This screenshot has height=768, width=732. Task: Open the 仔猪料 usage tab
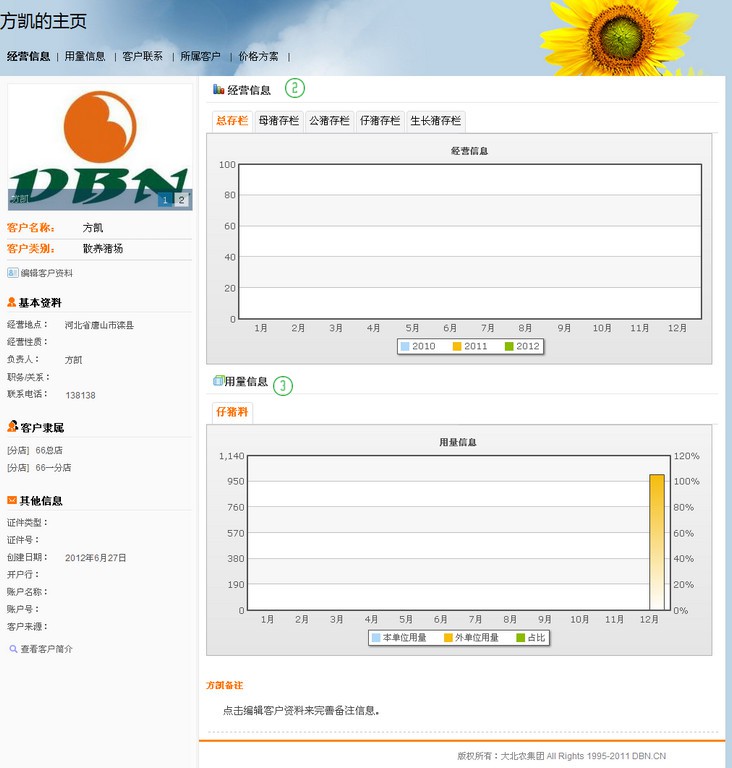coord(232,412)
